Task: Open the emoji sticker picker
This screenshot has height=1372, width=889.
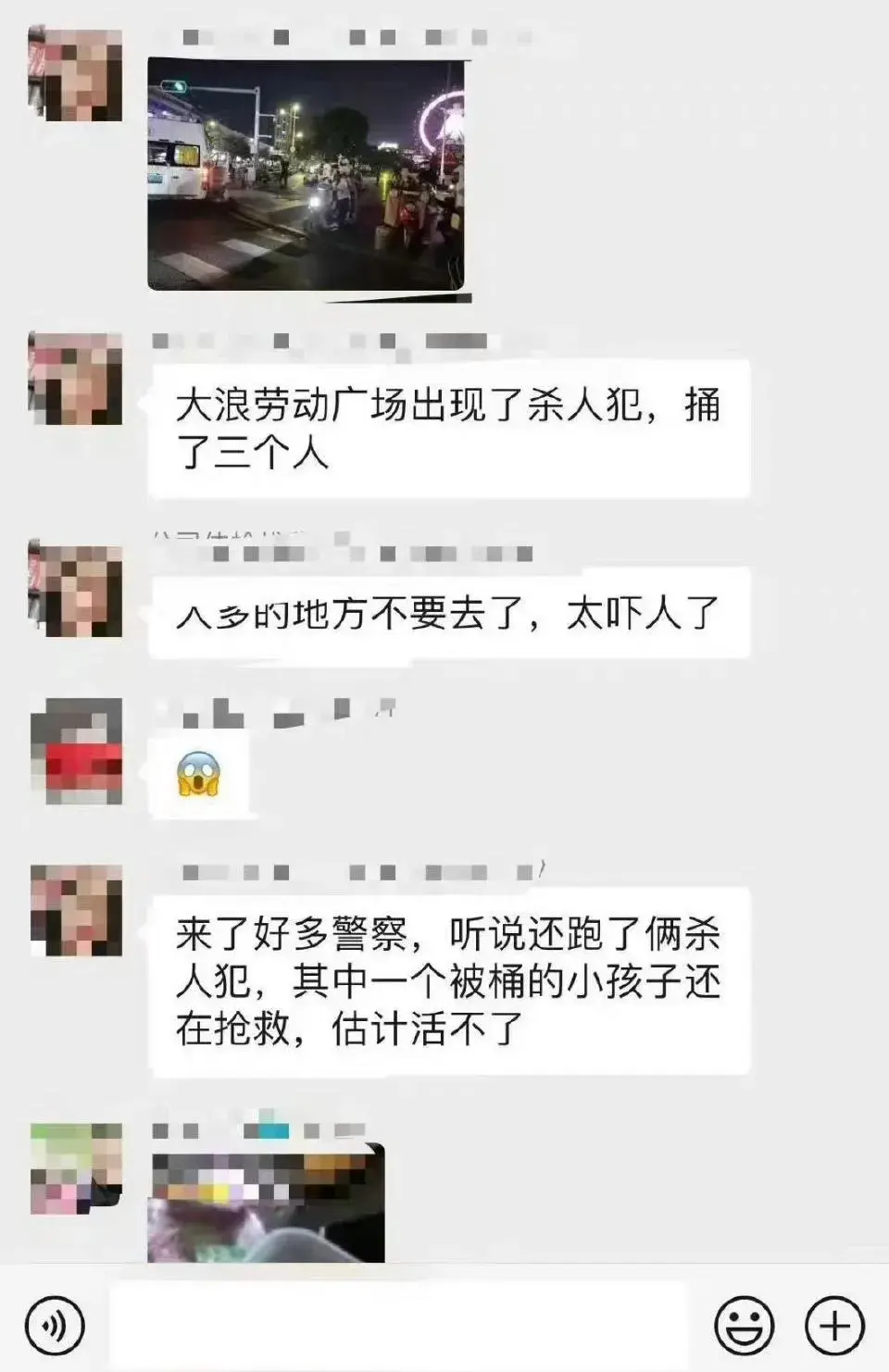Action: click(x=745, y=1325)
